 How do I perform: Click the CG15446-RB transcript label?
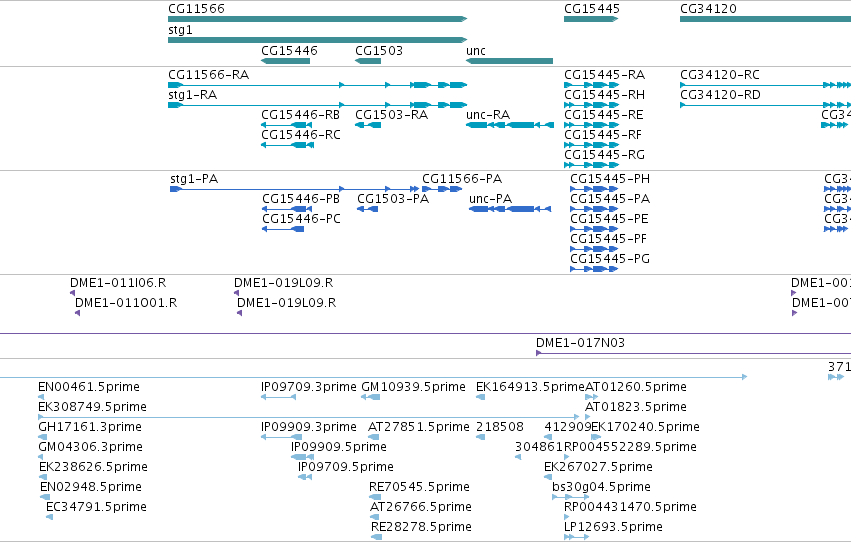pos(300,115)
